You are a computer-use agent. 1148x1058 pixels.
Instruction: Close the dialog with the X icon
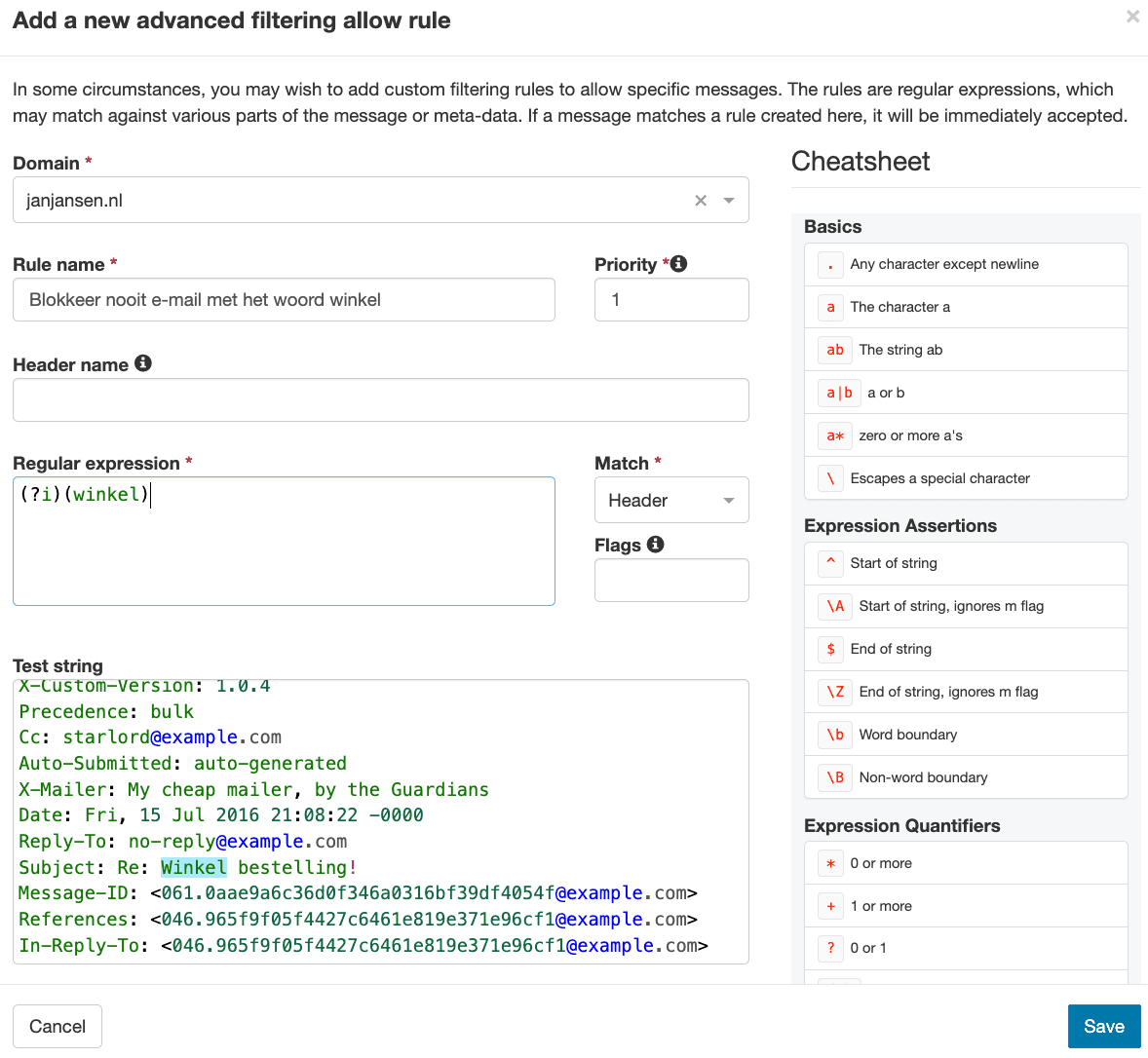[x=1132, y=17]
